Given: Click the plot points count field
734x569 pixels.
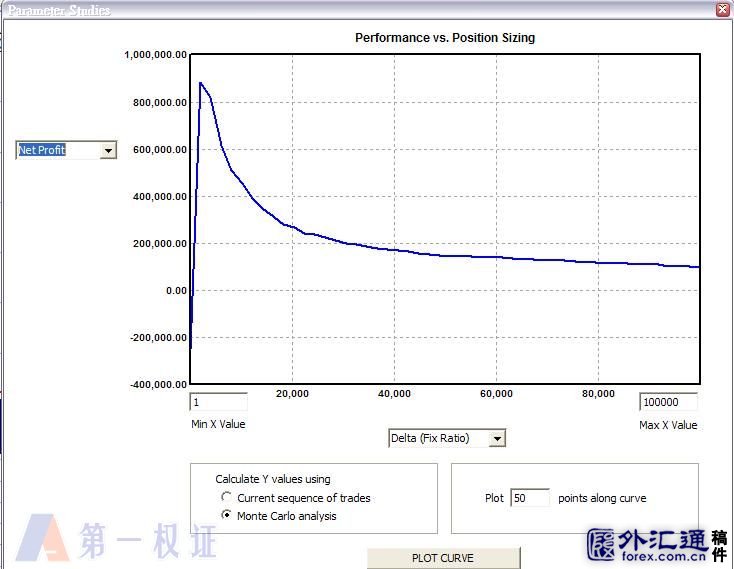Looking at the screenshot, I should (529, 498).
